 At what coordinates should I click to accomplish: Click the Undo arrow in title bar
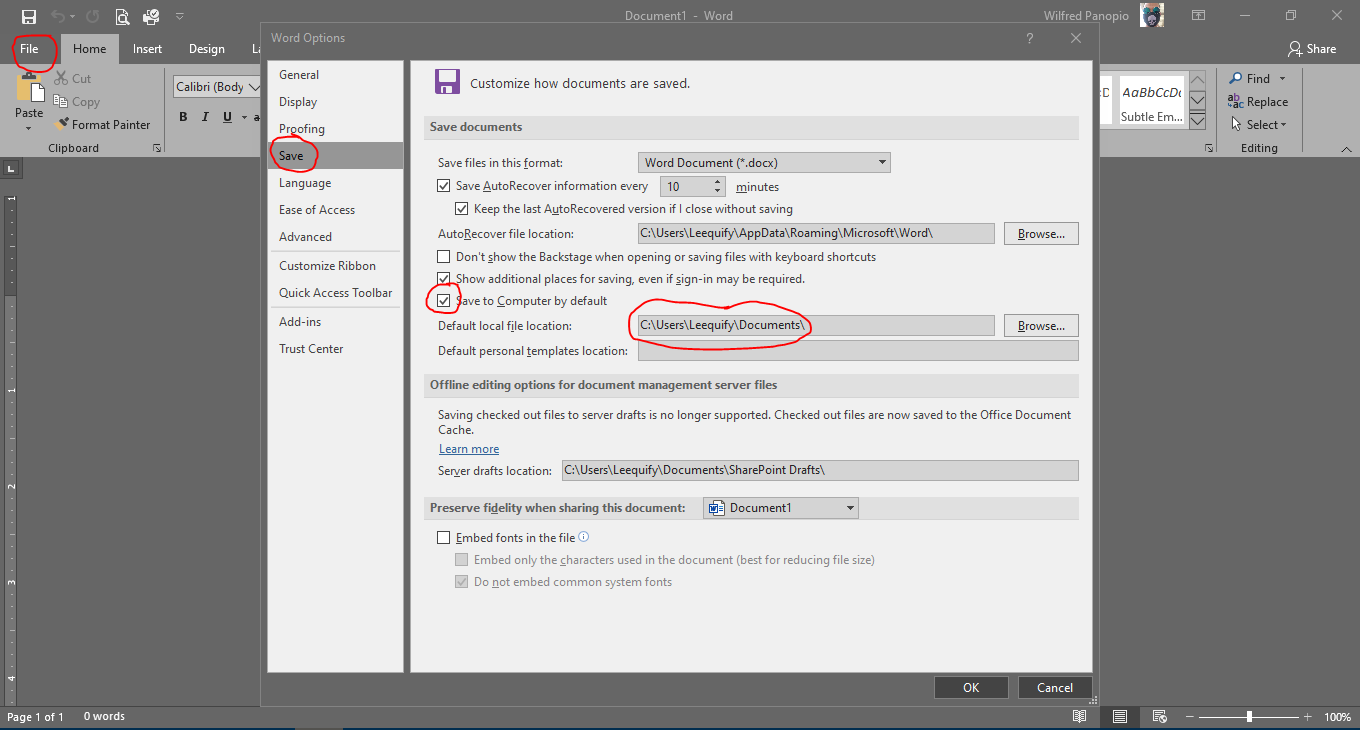[58, 16]
